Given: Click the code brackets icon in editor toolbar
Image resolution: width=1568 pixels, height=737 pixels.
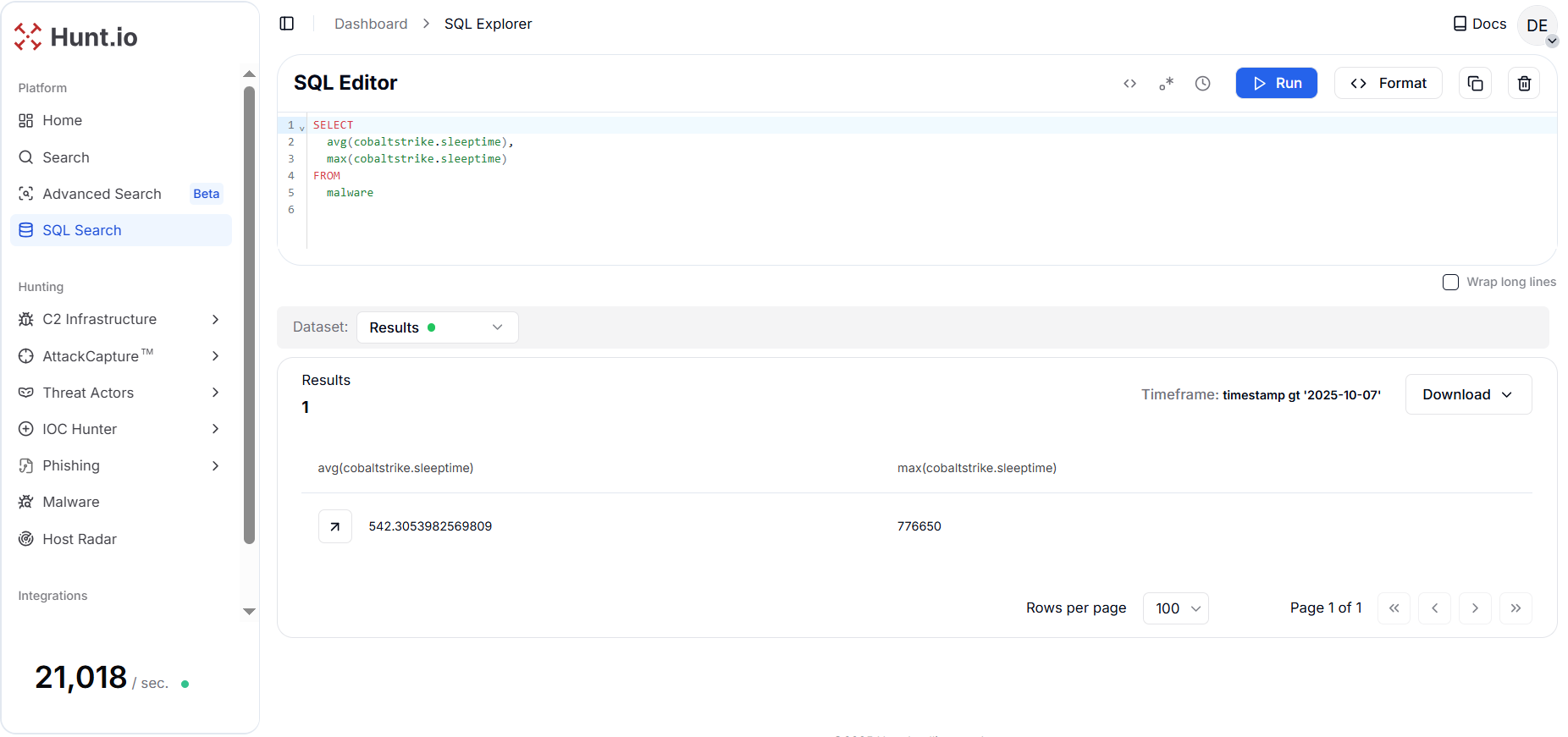Looking at the screenshot, I should point(1129,83).
